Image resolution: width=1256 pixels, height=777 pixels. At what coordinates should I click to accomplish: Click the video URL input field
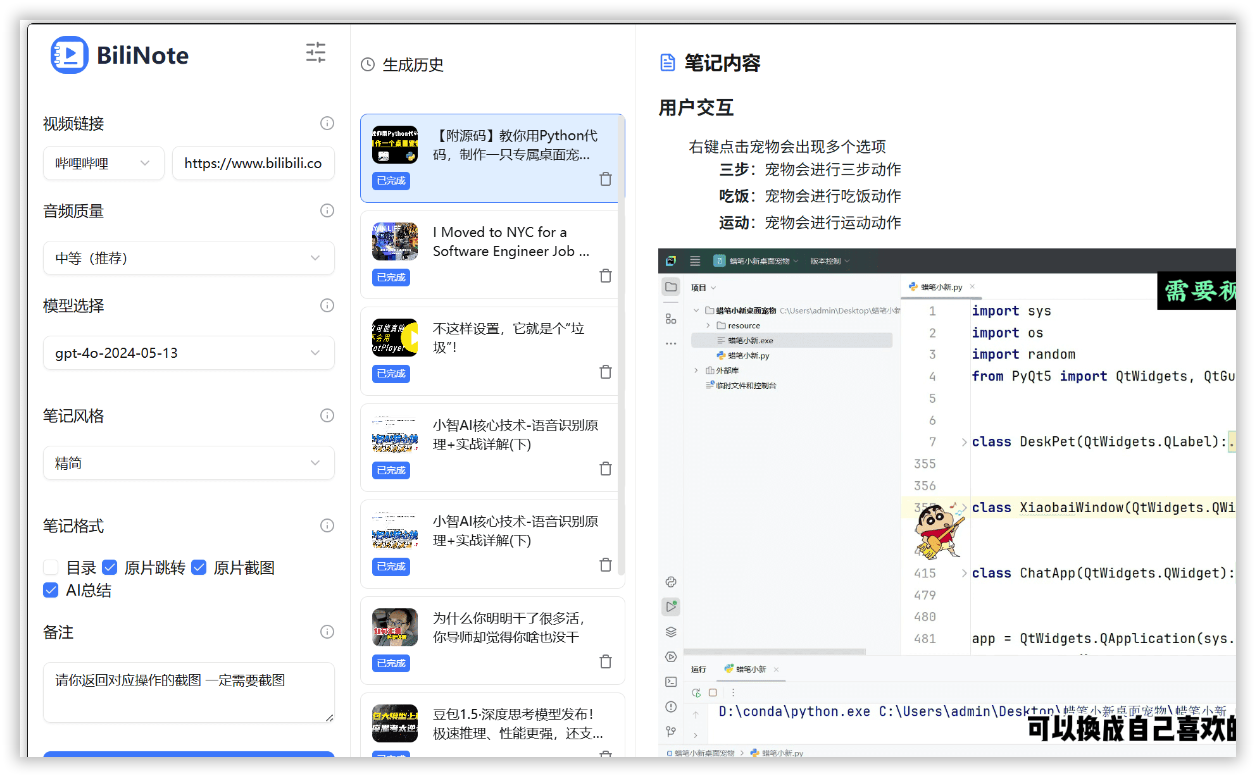tap(253, 163)
